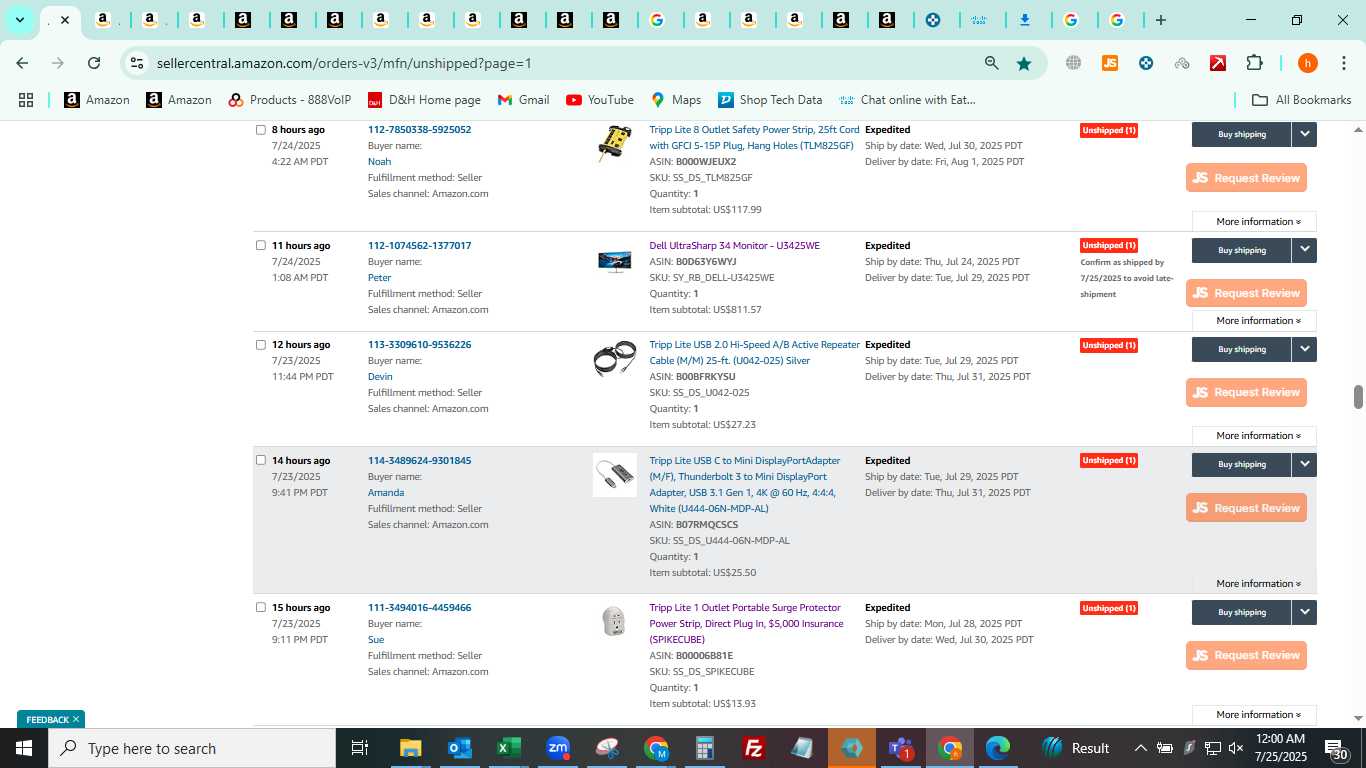Expand More information for Peter's order

coord(1254,321)
